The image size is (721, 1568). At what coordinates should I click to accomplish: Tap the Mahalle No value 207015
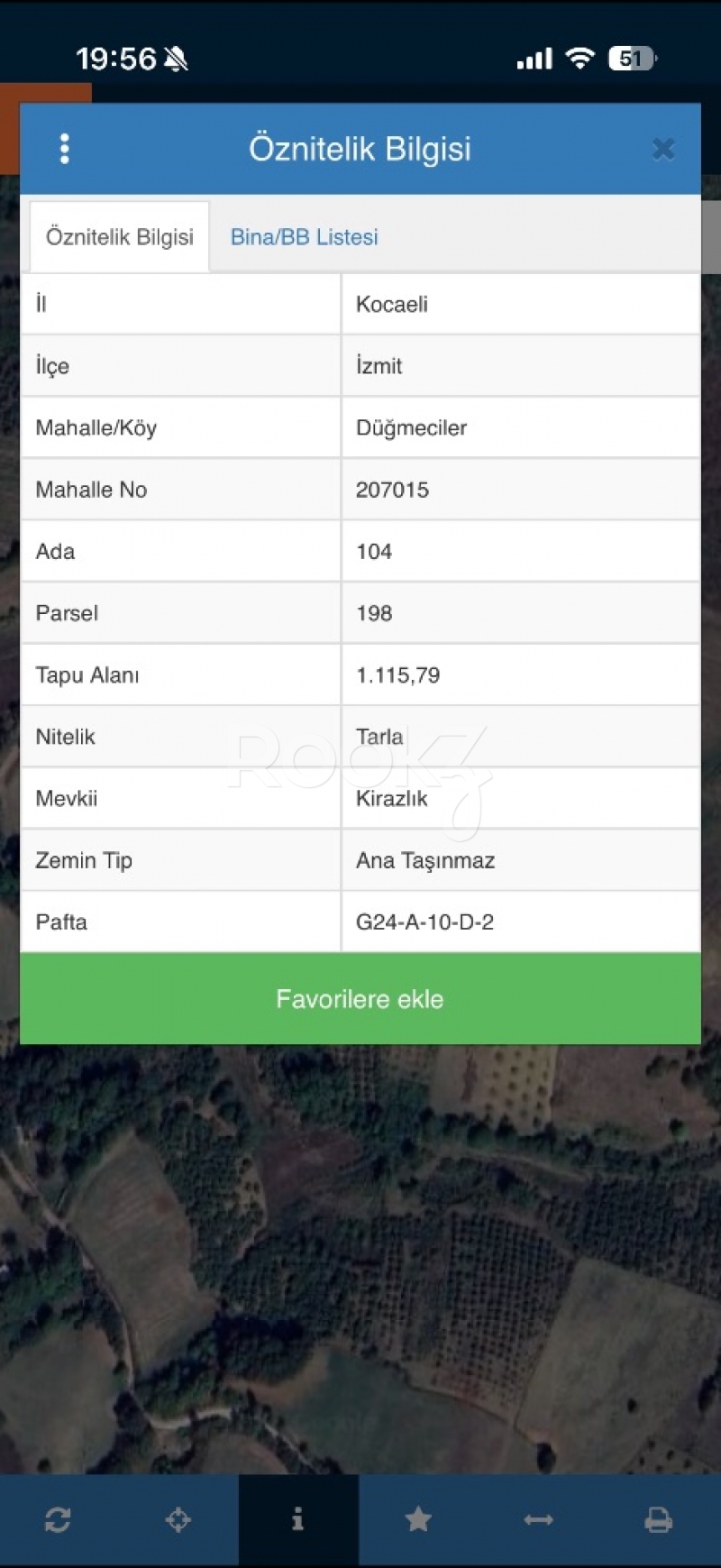[x=393, y=490]
